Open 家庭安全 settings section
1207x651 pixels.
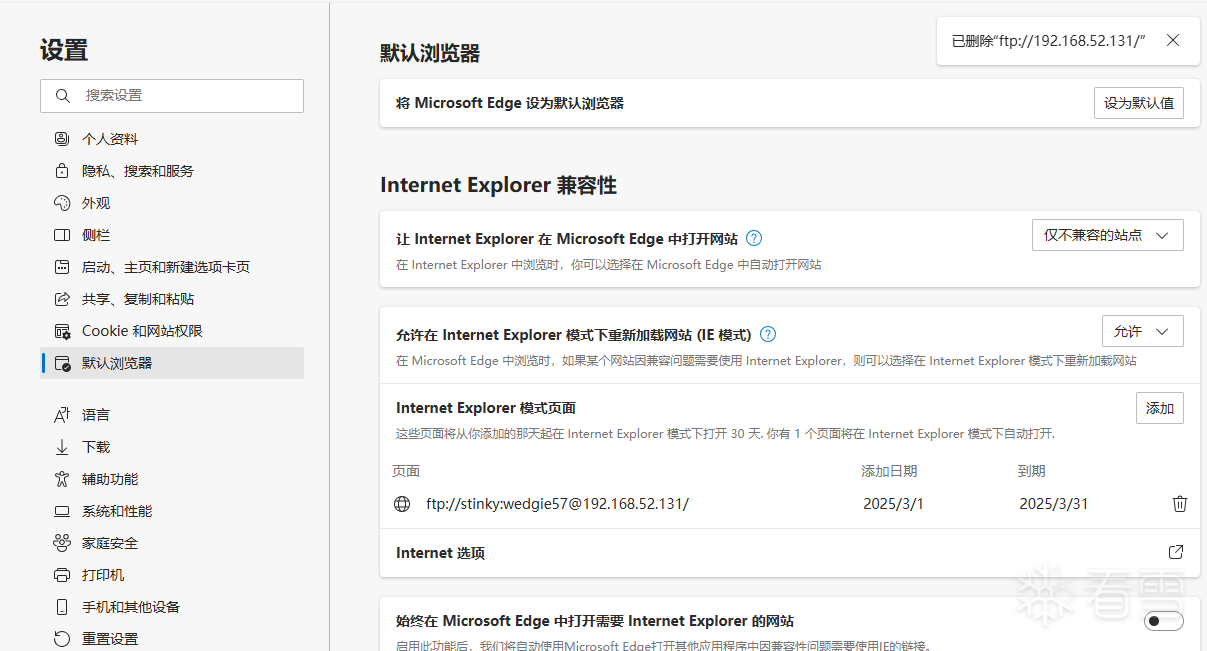pos(172,543)
